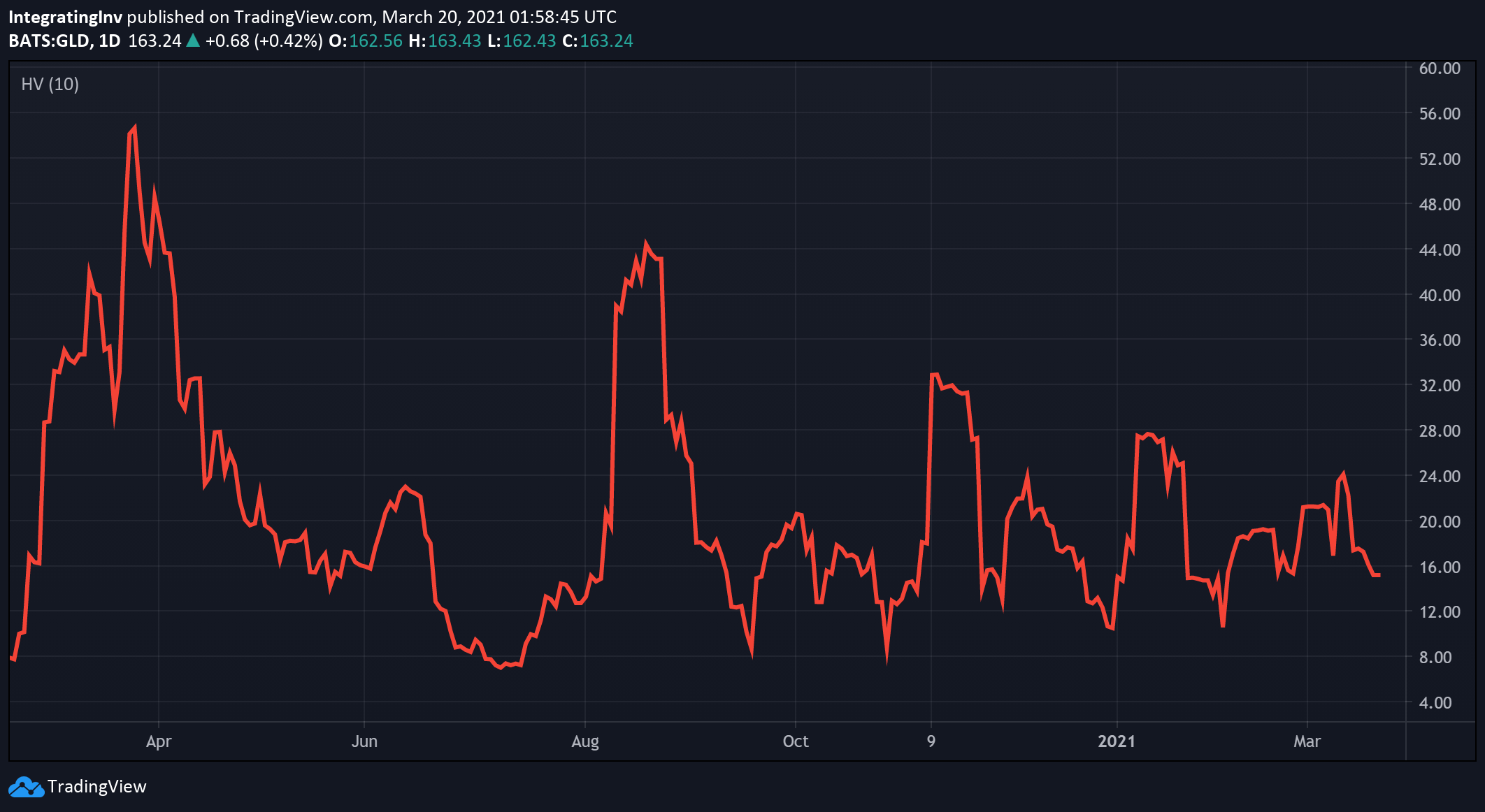Screen dimensions: 1485x812
Task: Click the Jun label on time axis
Action: [x=364, y=741]
